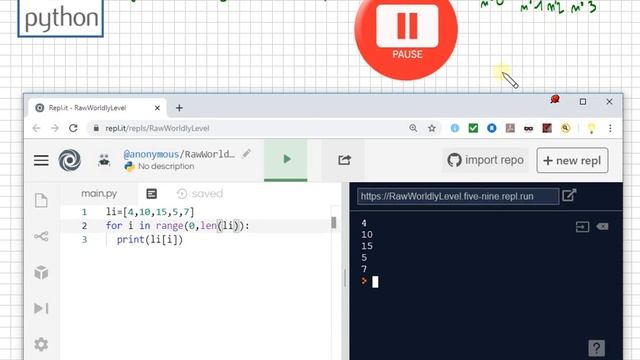Click the blue info extension icon
Image resolution: width=640 pixels, height=360 pixels.
coord(455,128)
